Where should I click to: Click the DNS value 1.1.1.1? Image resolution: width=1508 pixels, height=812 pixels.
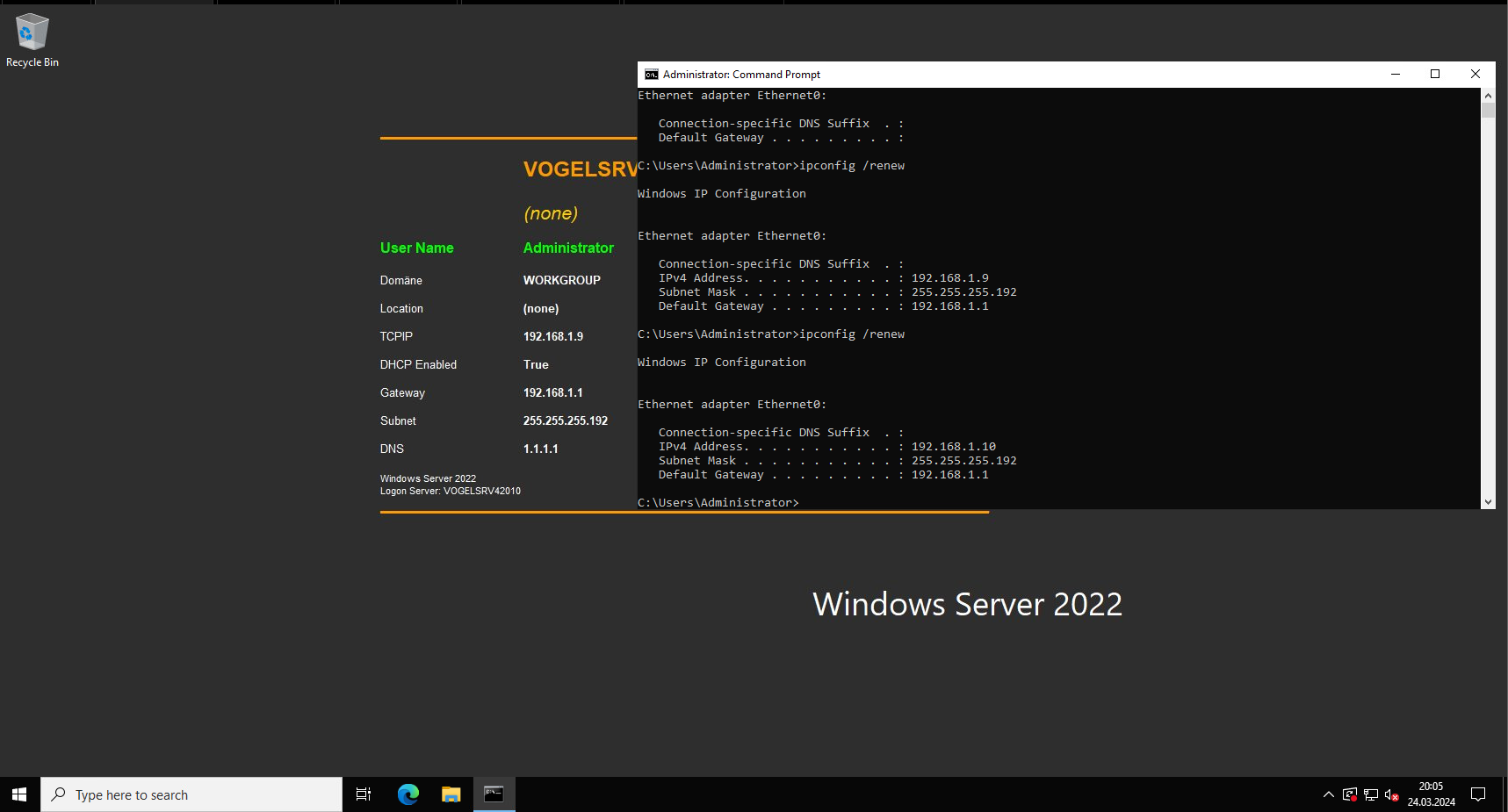point(541,449)
